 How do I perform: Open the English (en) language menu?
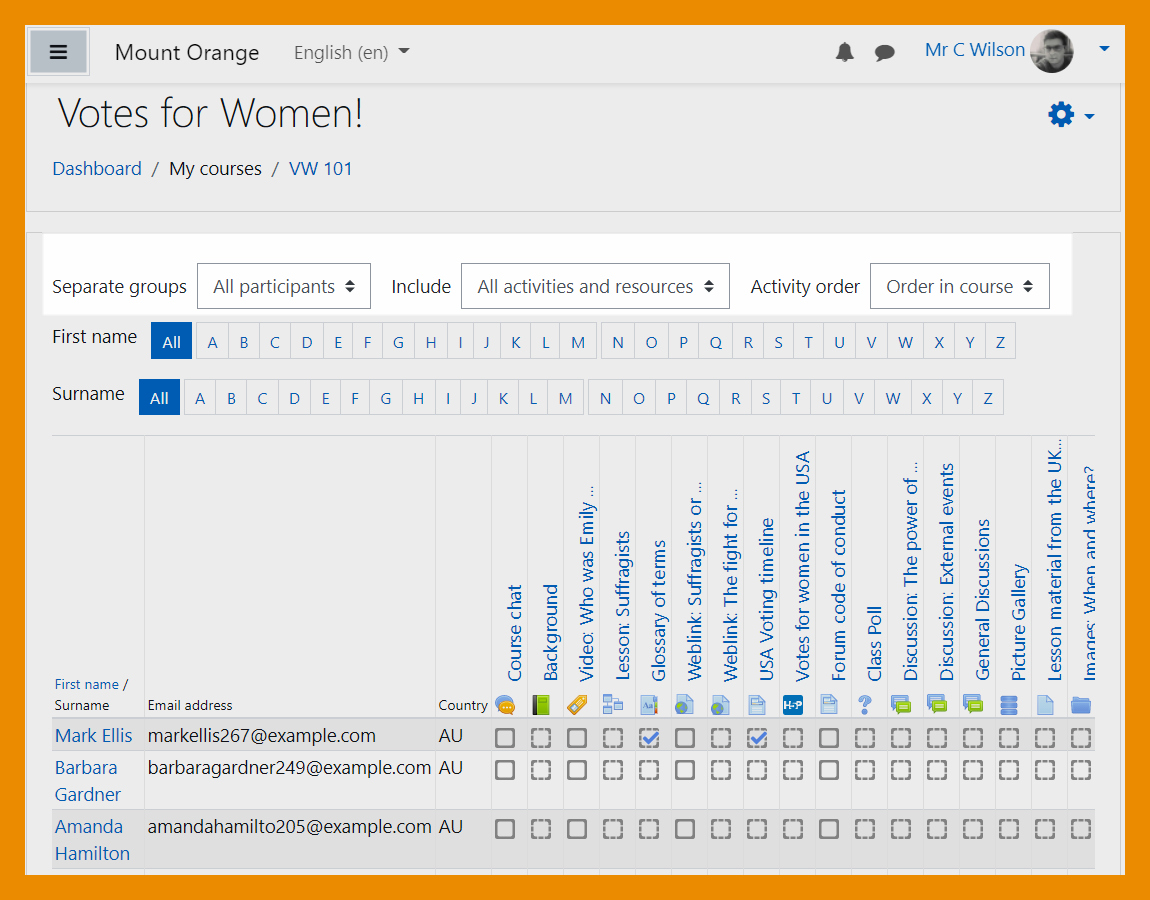tap(351, 52)
